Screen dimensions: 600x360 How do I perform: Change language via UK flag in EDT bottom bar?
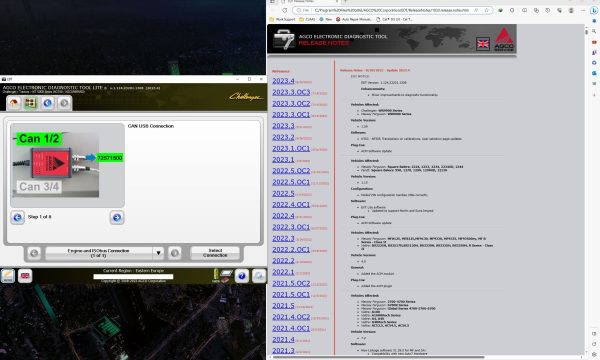[x=25, y=275]
